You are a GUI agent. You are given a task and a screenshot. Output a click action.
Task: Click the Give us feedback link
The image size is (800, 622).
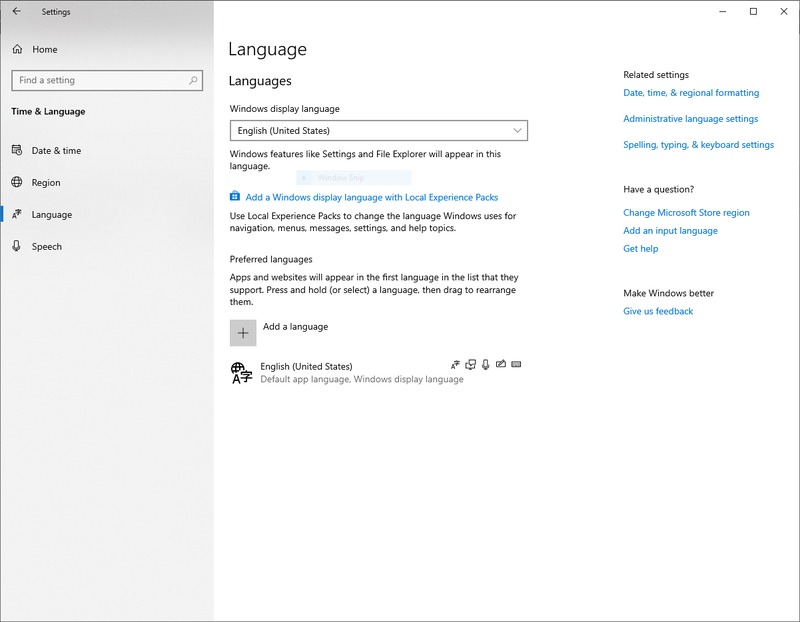click(x=658, y=311)
